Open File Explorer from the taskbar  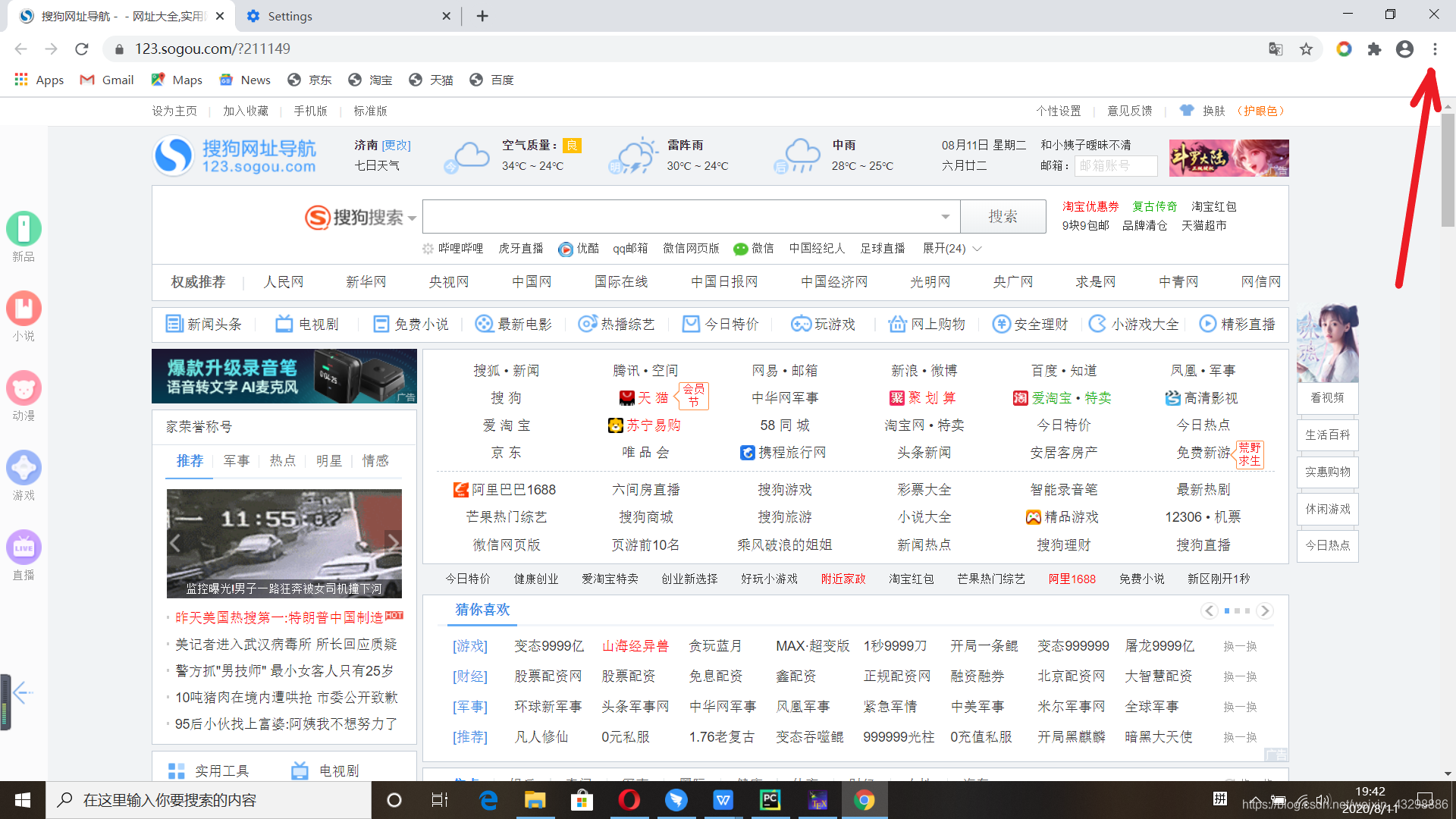pyautogui.click(x=535, y=800)
